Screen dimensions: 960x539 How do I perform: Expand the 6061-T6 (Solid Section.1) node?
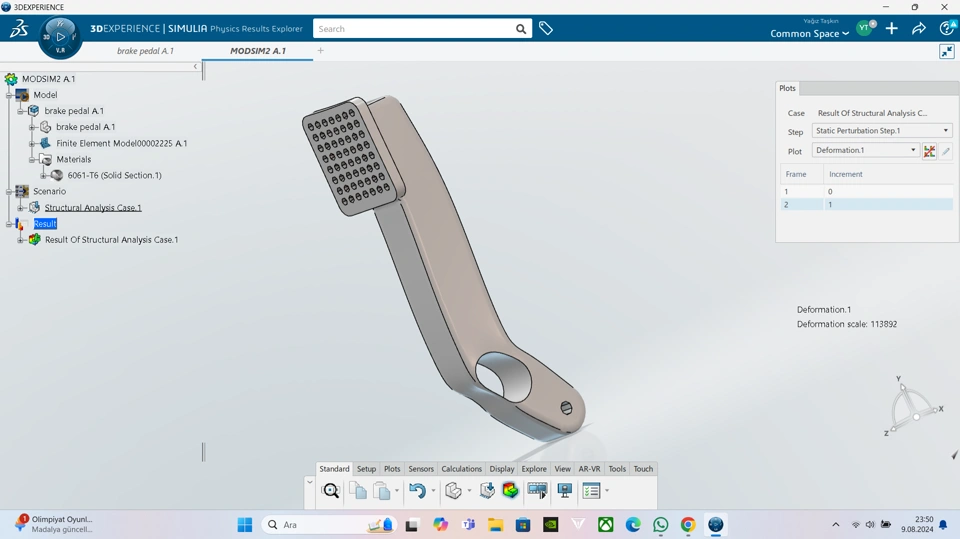[43, 175]
